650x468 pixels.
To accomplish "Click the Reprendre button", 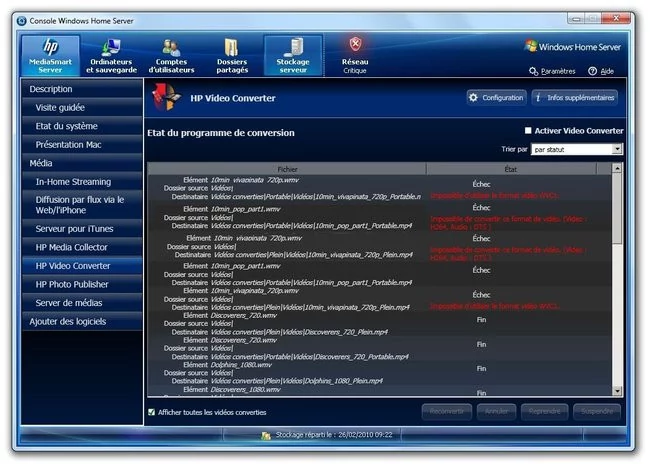I will pyautogui.click(x=544, y=412).
